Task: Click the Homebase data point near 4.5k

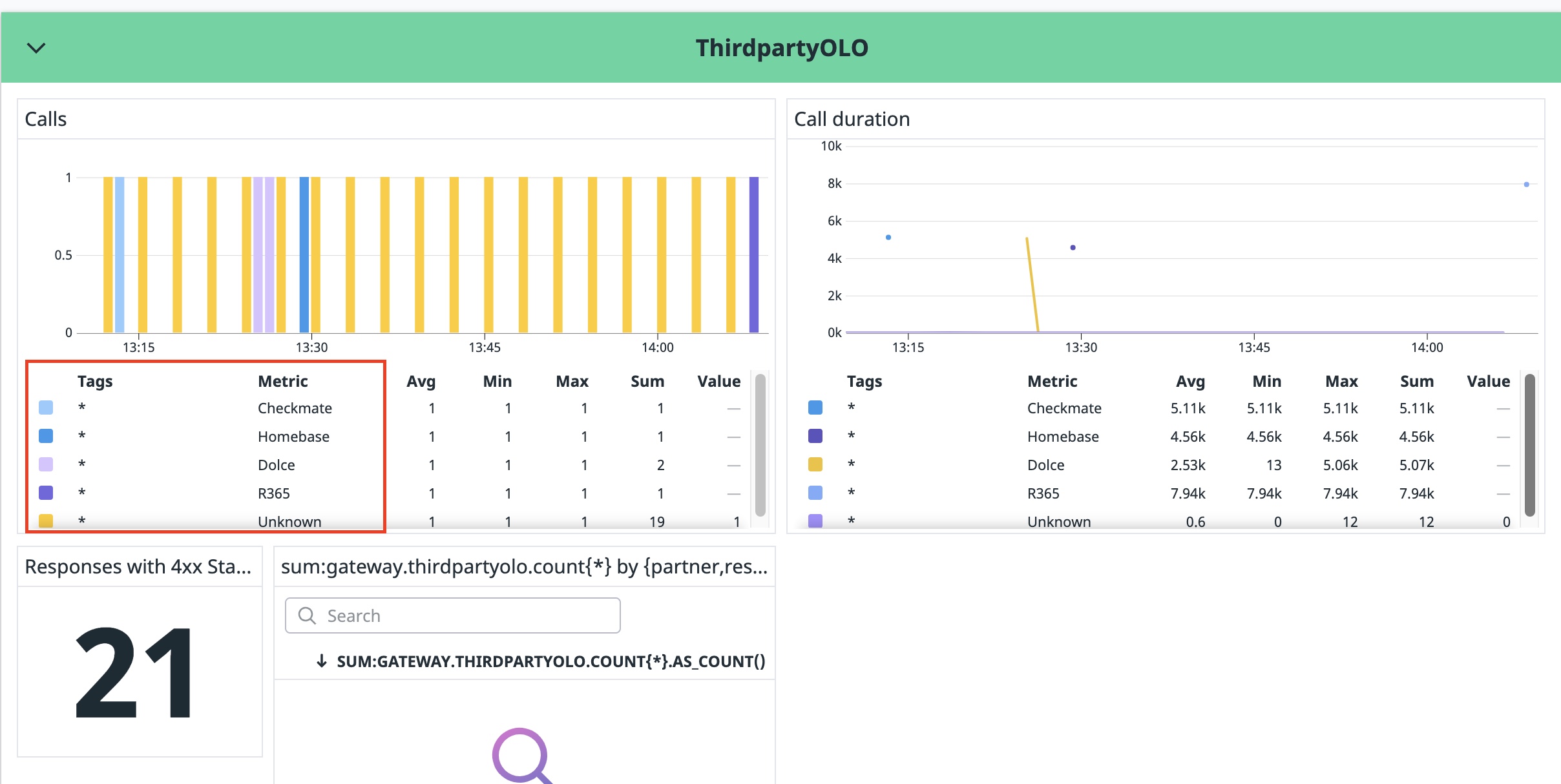Action: pyautogui.click(x=1073, y=247)
